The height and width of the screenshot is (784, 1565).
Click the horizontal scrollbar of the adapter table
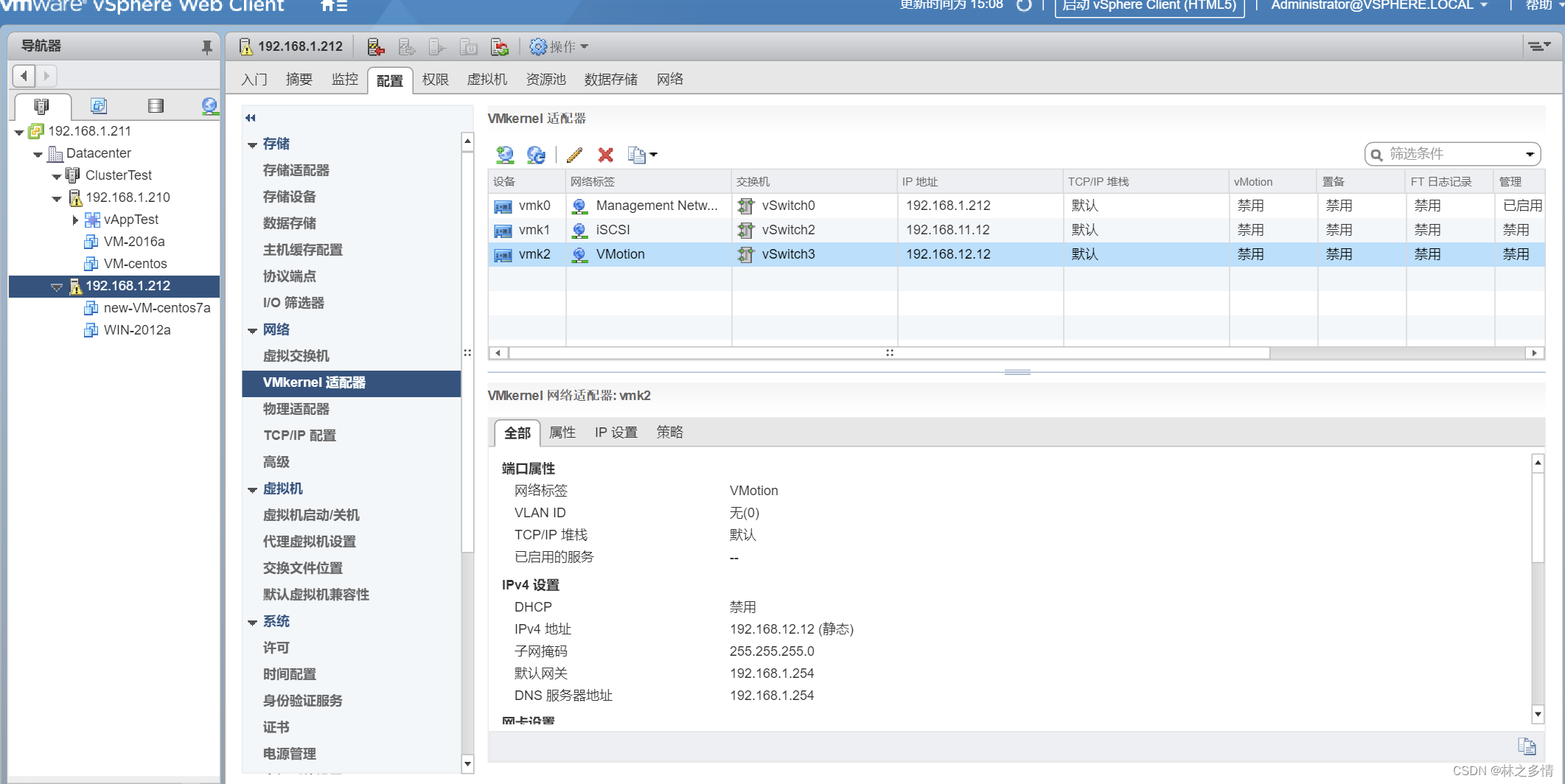[888, 353]
